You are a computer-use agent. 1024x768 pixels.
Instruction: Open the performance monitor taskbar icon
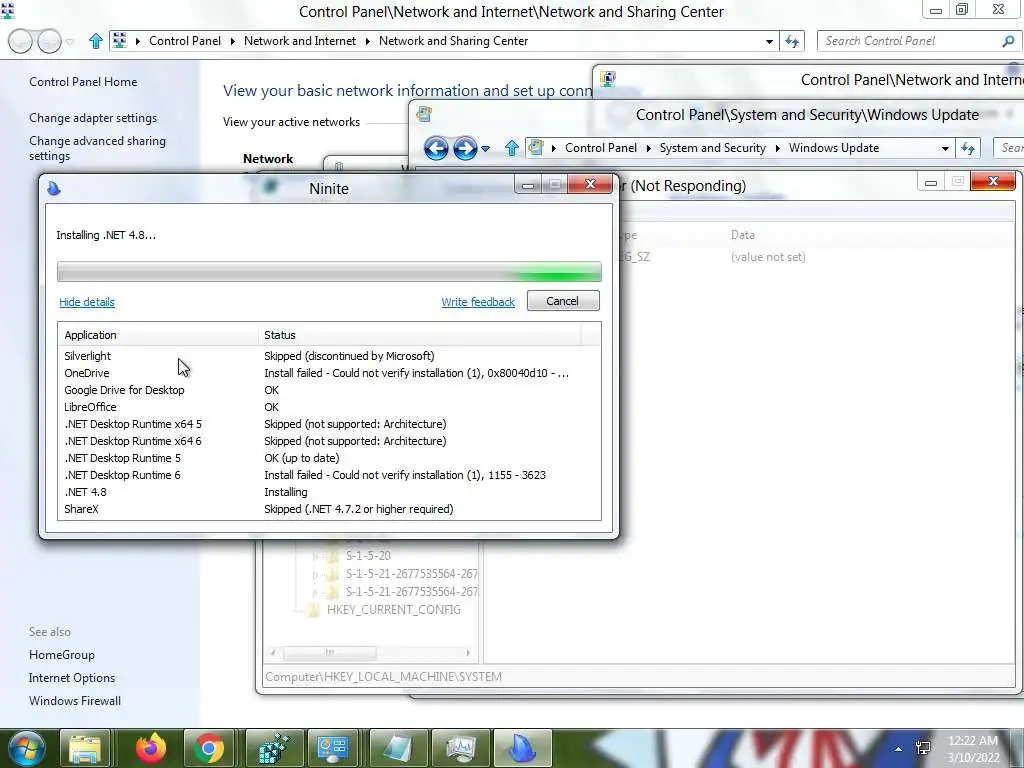point(461,748)
